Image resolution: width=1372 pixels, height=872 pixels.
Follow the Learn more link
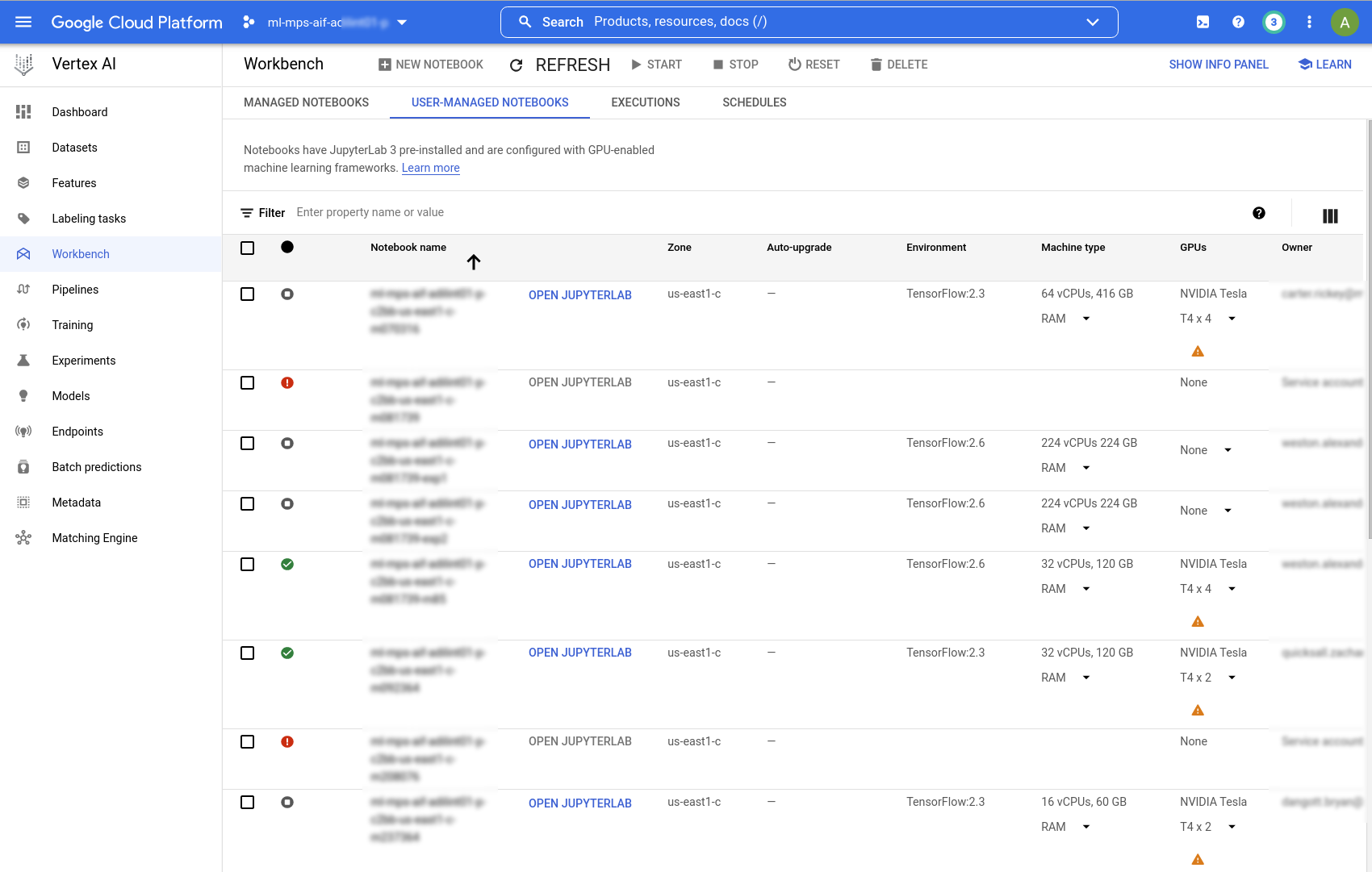pos(431,168)
